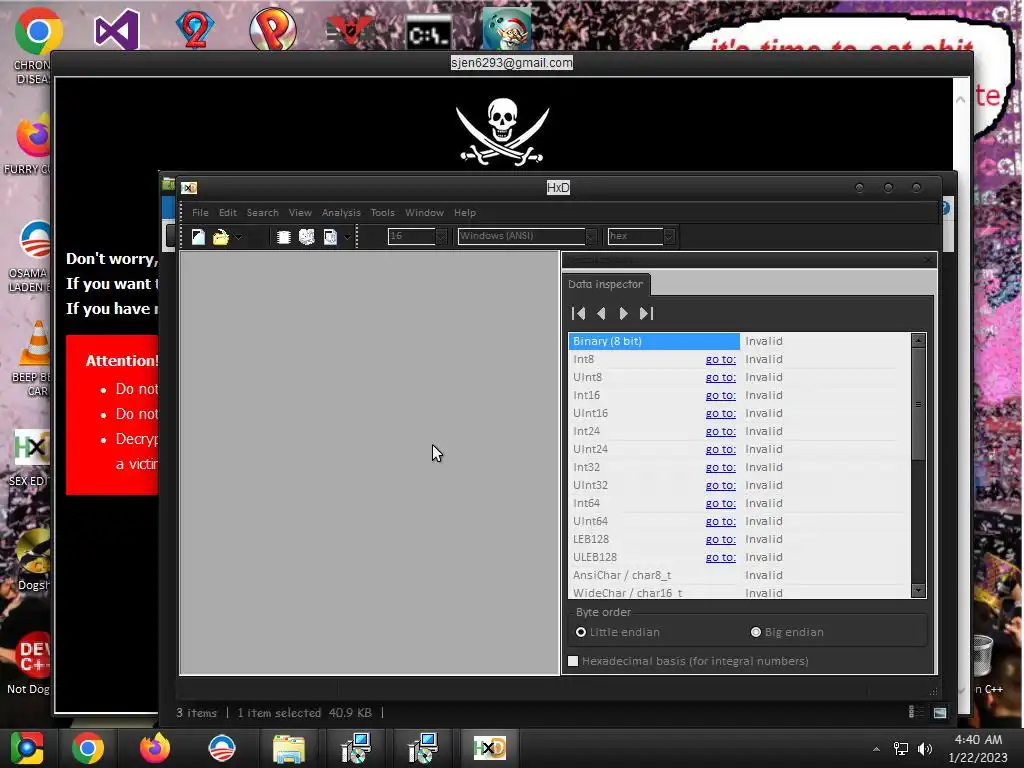Expand the arrow next to disk image icon
Image resolution: width=1024 pixels, height=768 pixels.
pos(347,236)
